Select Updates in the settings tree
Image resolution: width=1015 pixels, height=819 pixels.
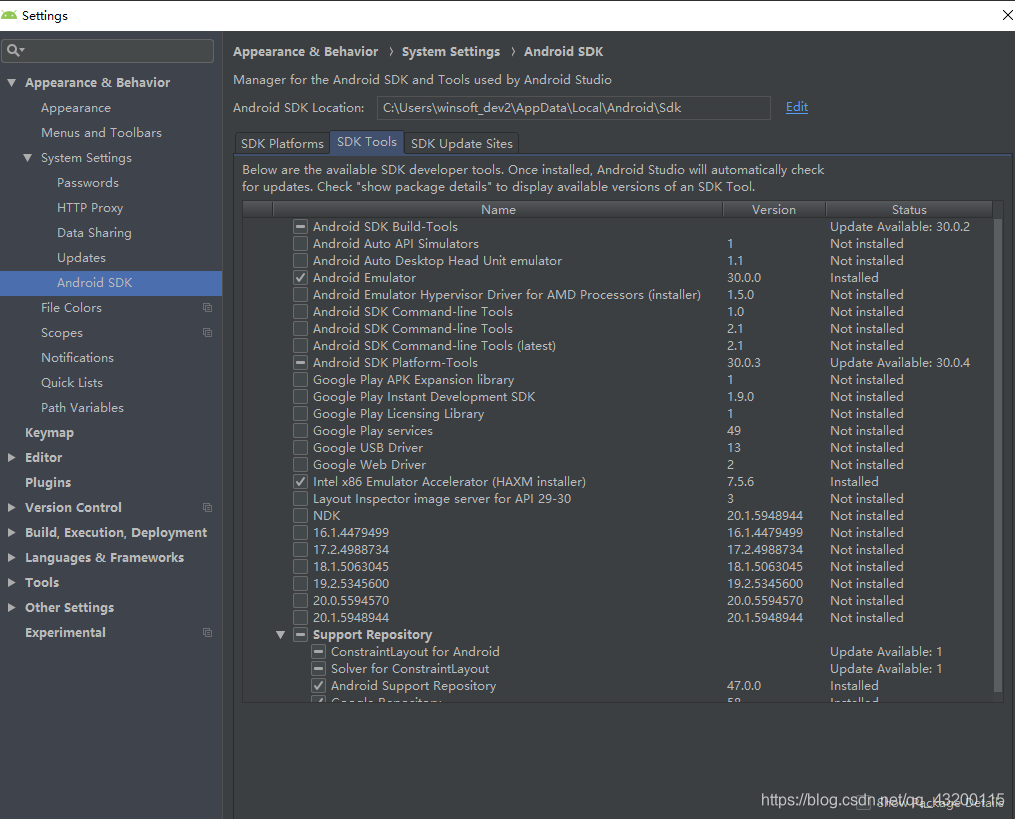point(81,258)
